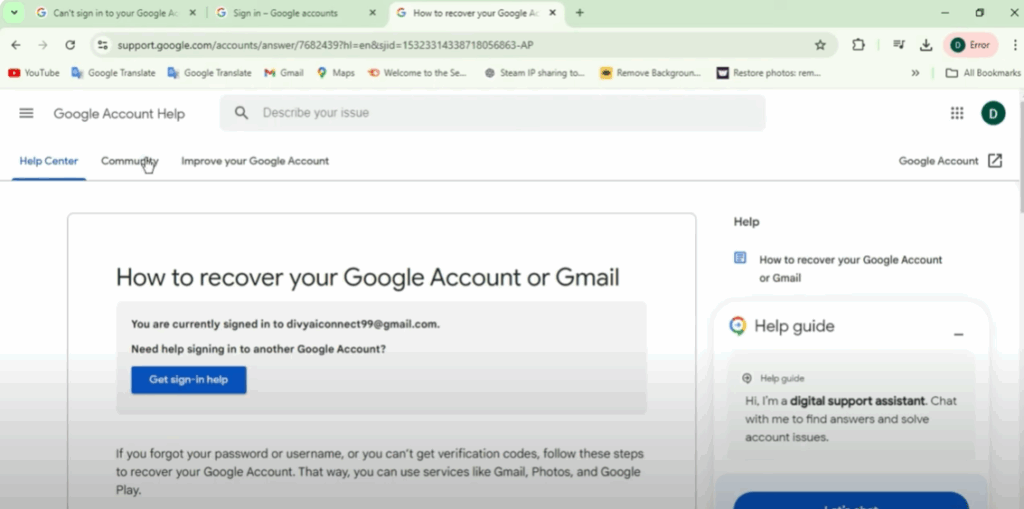Click the profile Error button
1024x509 pixels.
(970, 45)
